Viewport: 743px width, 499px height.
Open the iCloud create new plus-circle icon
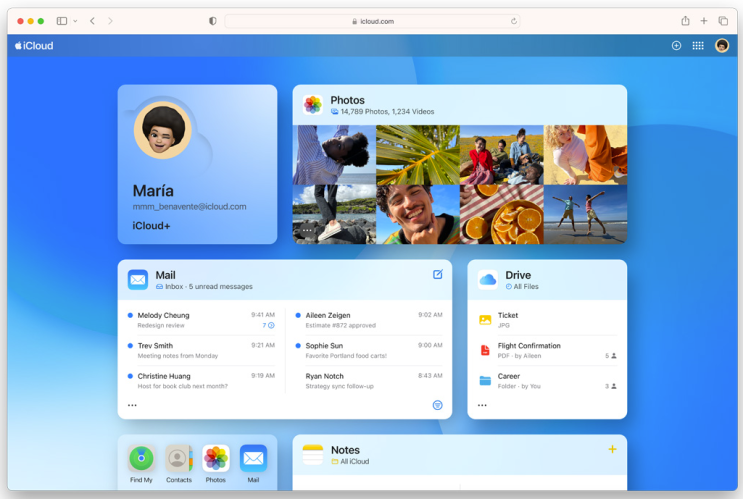676,45
